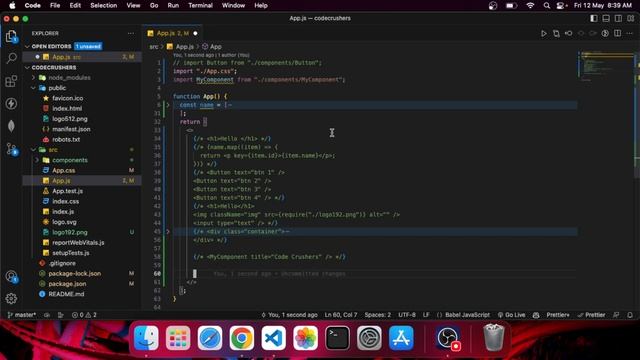Click the Open Changes icon in editor toolbar
Screen dimensions: 640x360
click(556, 33)
